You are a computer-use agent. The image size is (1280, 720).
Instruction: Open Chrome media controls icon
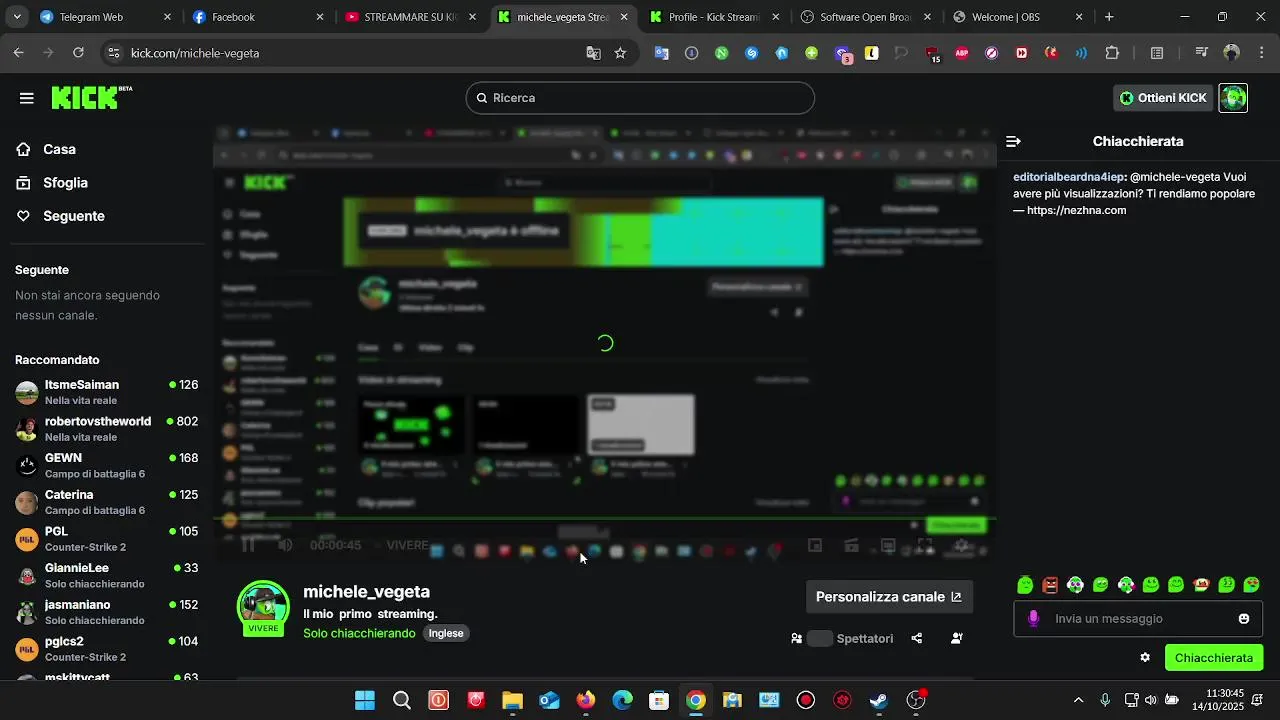tap(1202, 53)
